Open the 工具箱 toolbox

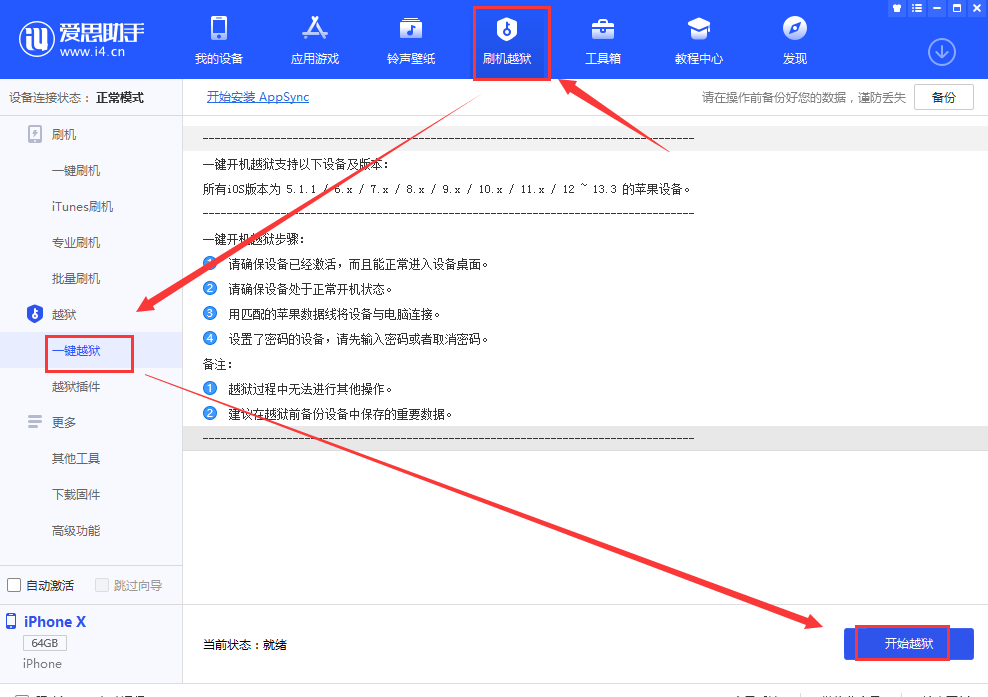pyautogui.click(x=602, y=40)
